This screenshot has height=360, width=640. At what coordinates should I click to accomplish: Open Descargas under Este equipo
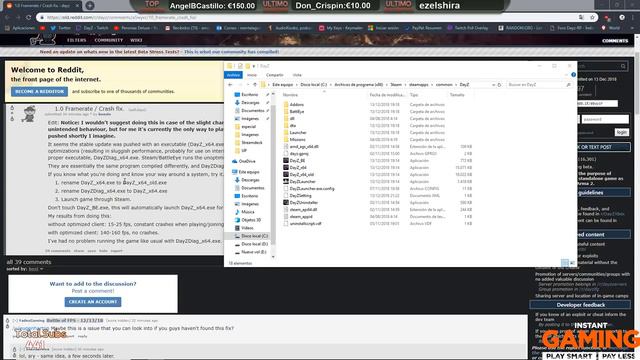pyautogui.click(x=248, y=180)
